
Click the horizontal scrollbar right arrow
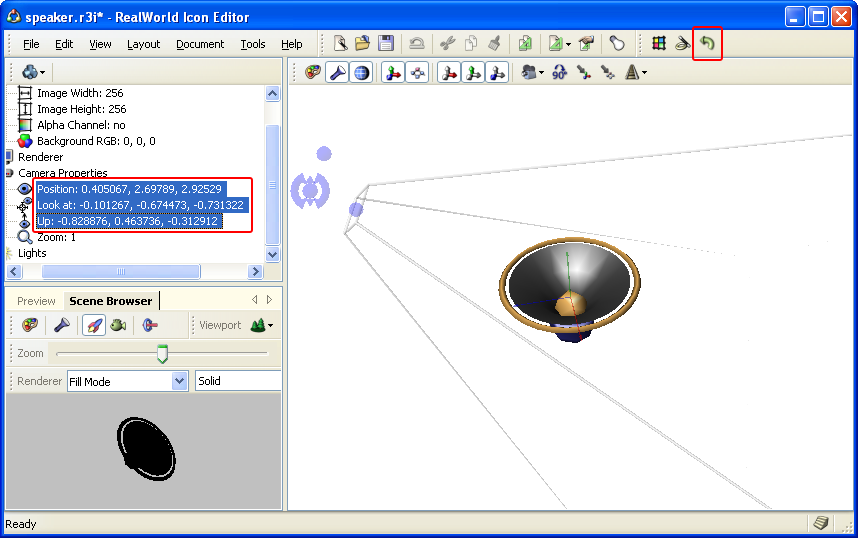point(255,271)
